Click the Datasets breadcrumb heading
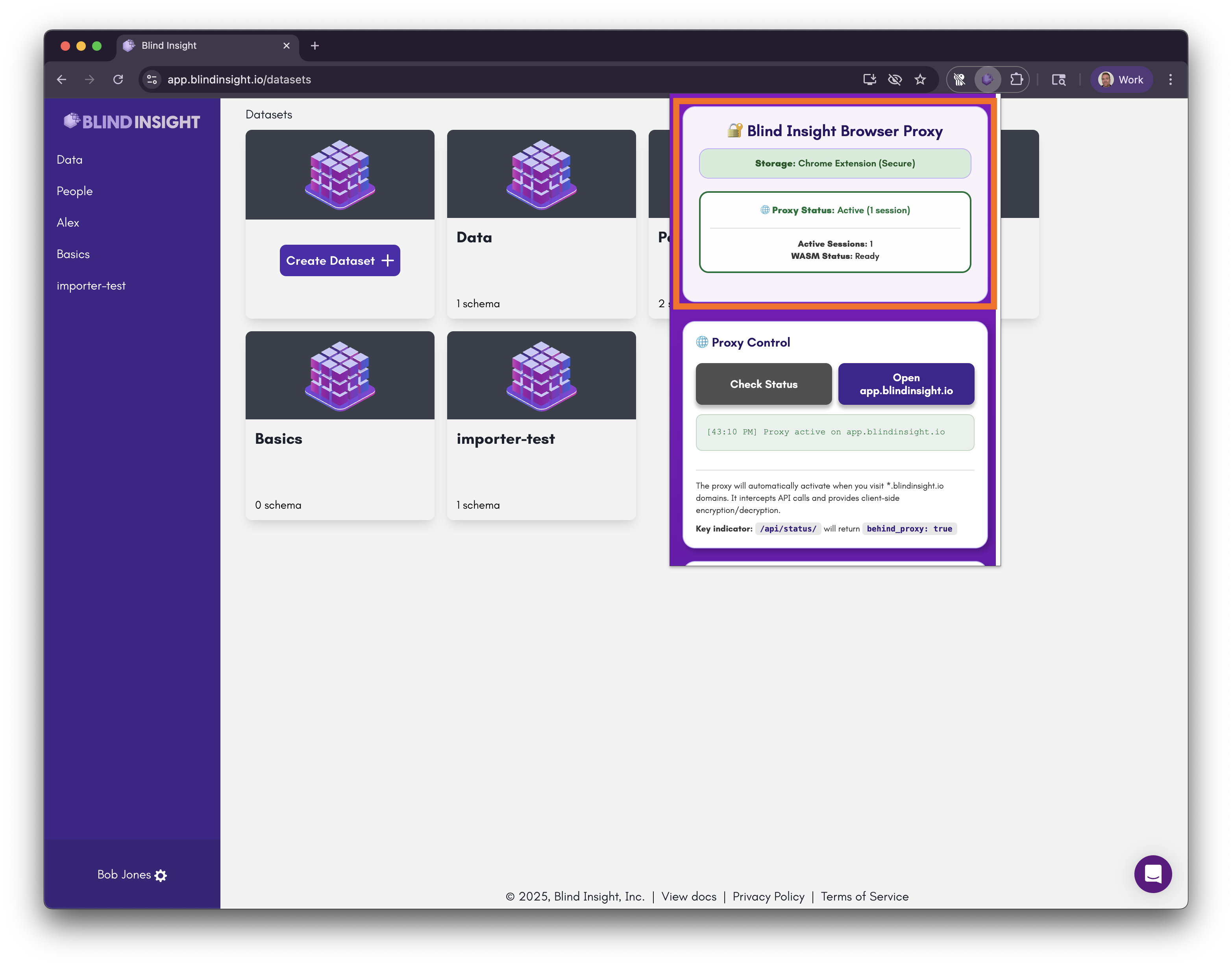 click(x=269, y=115)
